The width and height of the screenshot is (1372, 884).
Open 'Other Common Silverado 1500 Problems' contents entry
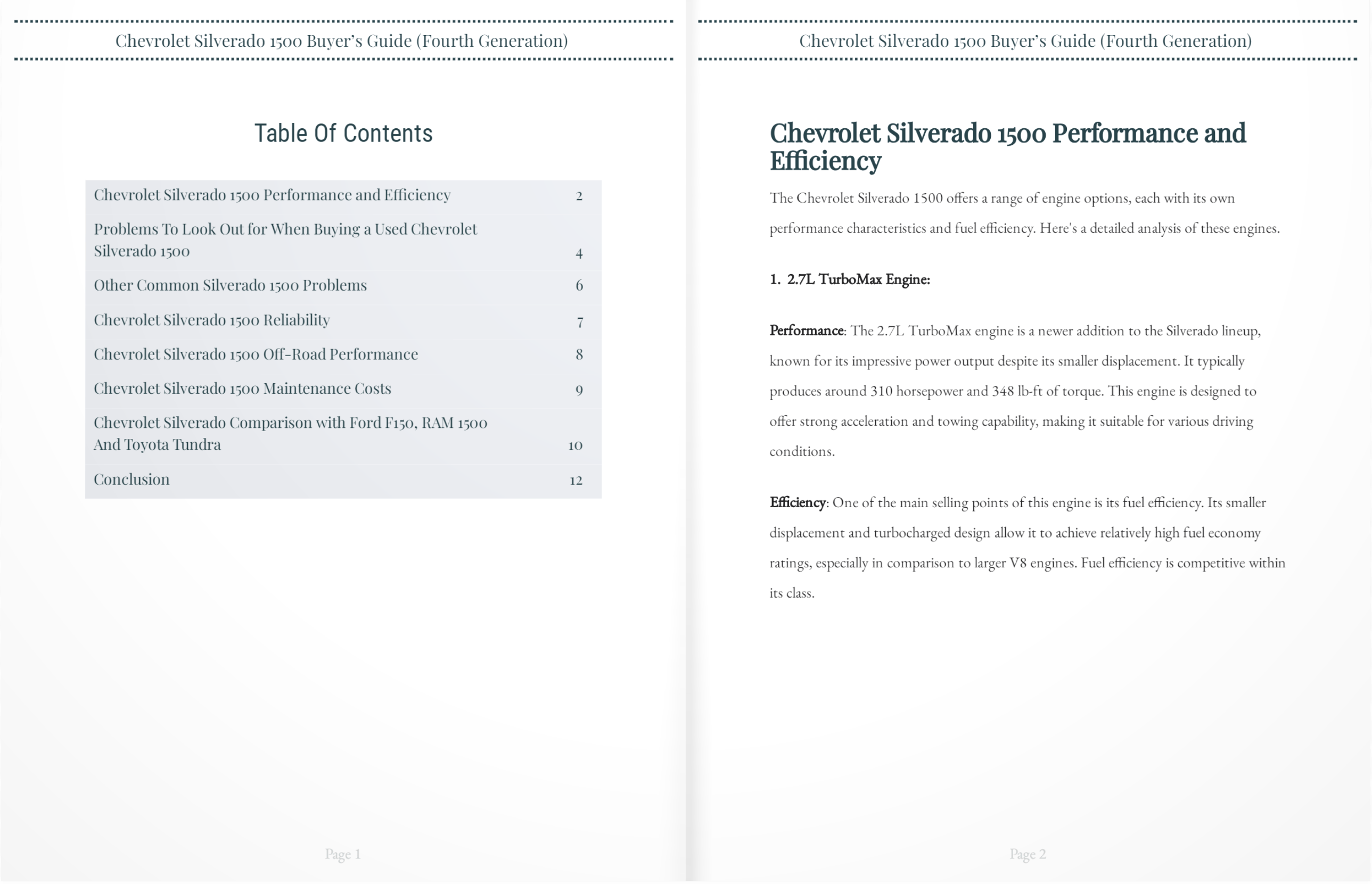point(230,285)
